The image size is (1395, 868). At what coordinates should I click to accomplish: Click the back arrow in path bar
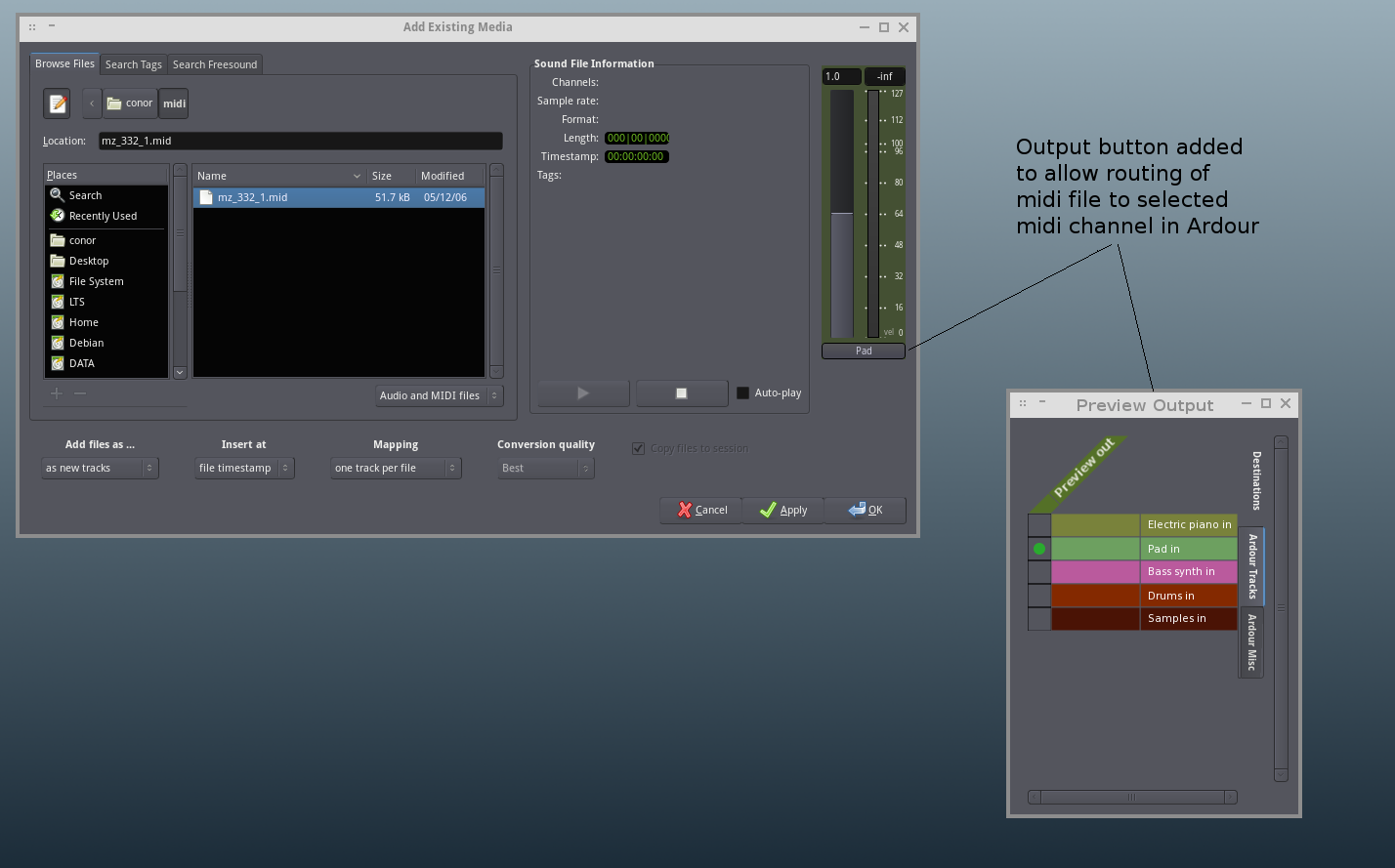click(92, 103)
